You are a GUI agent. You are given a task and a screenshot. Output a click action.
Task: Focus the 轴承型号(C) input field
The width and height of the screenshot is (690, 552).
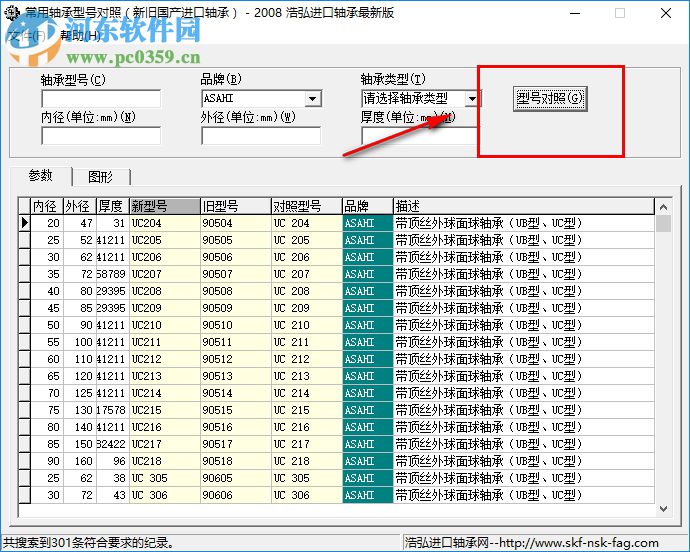click(x=101, y=99)
